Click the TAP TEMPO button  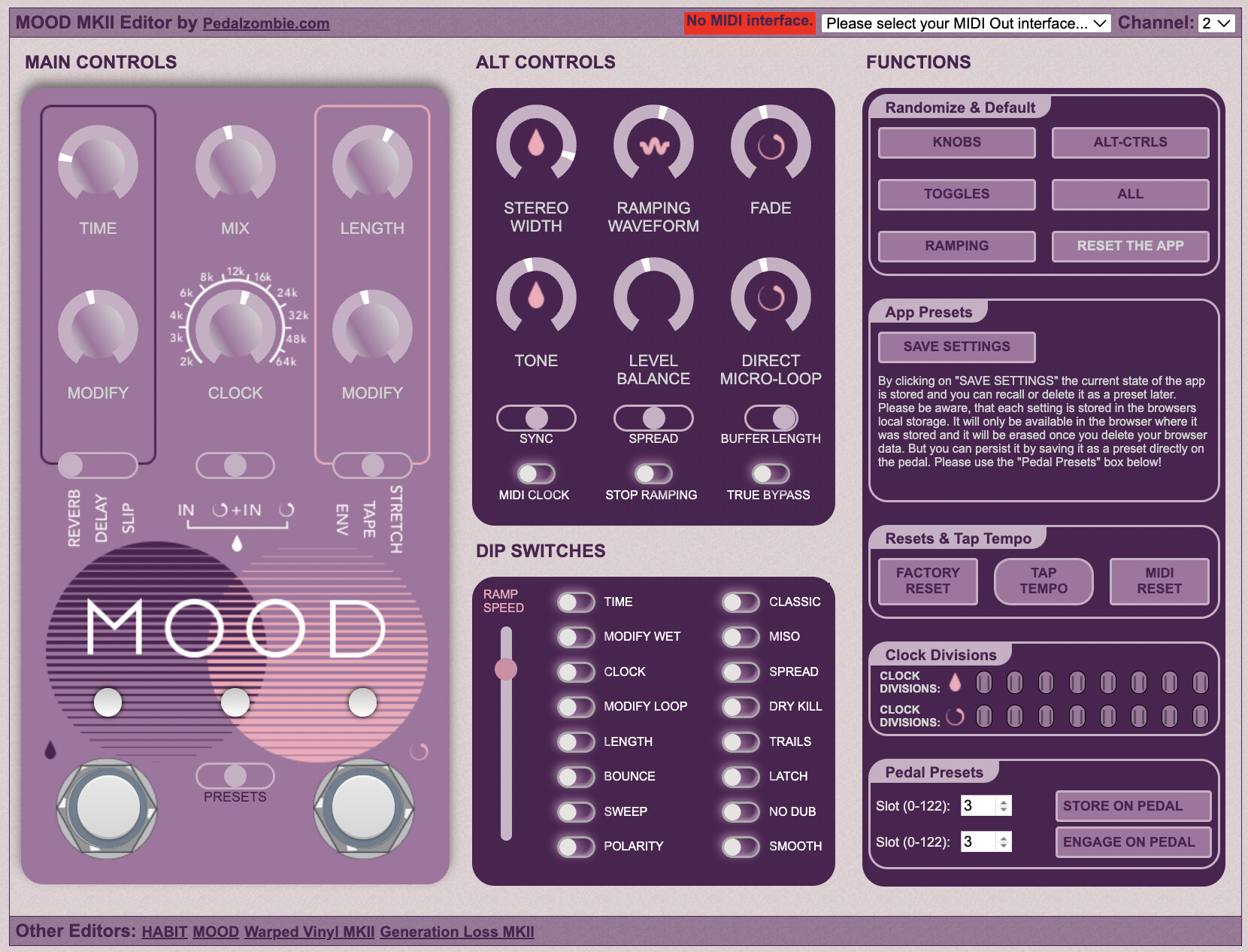pyautogui.click(x=1044, y=581)
